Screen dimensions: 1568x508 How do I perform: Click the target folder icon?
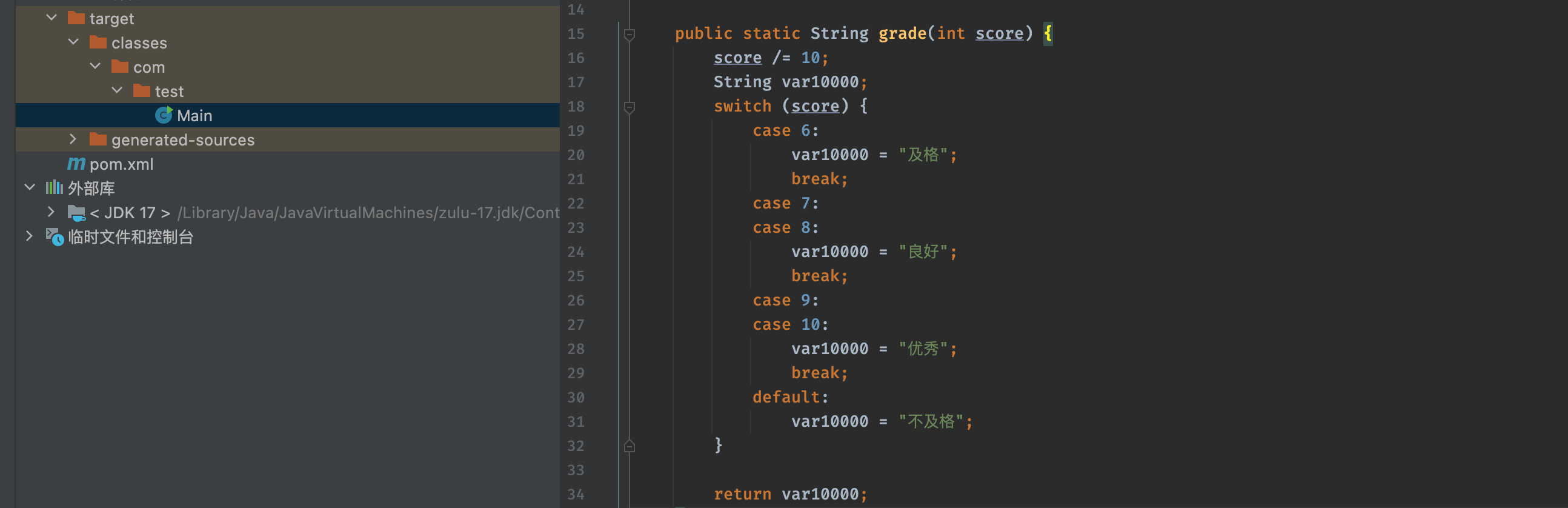(x=76, y=18)
